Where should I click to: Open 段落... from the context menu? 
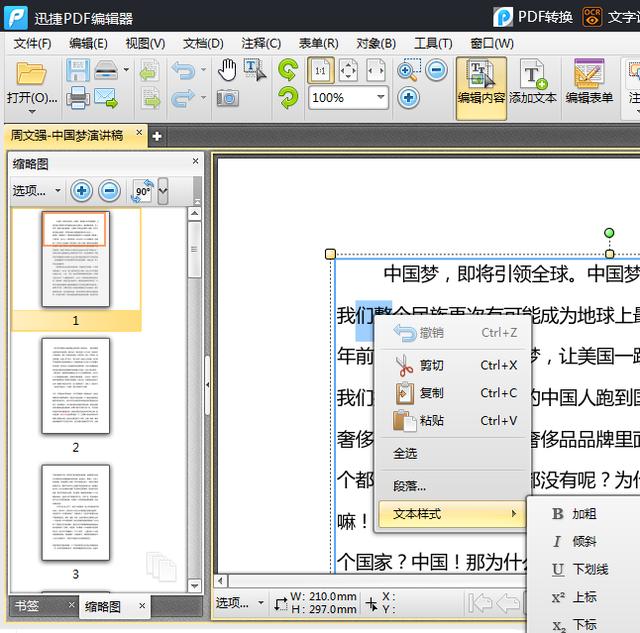[x=453, y=486]
